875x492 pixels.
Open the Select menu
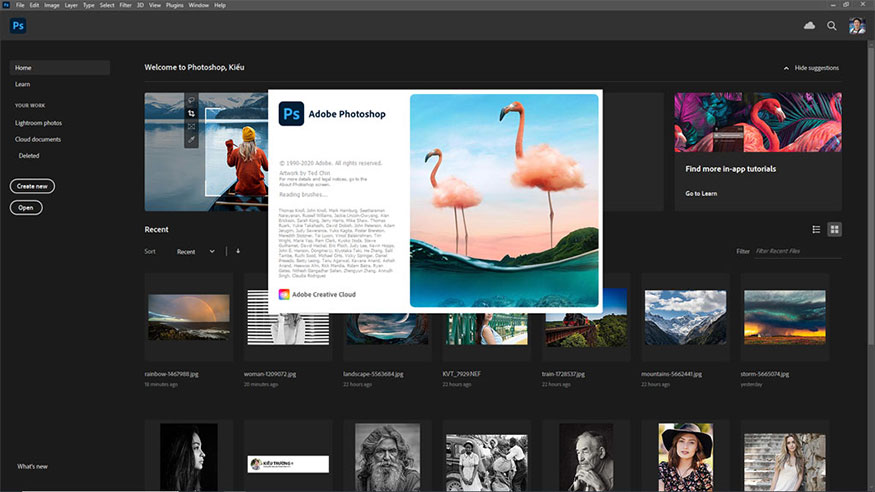[x=107, y=5]
